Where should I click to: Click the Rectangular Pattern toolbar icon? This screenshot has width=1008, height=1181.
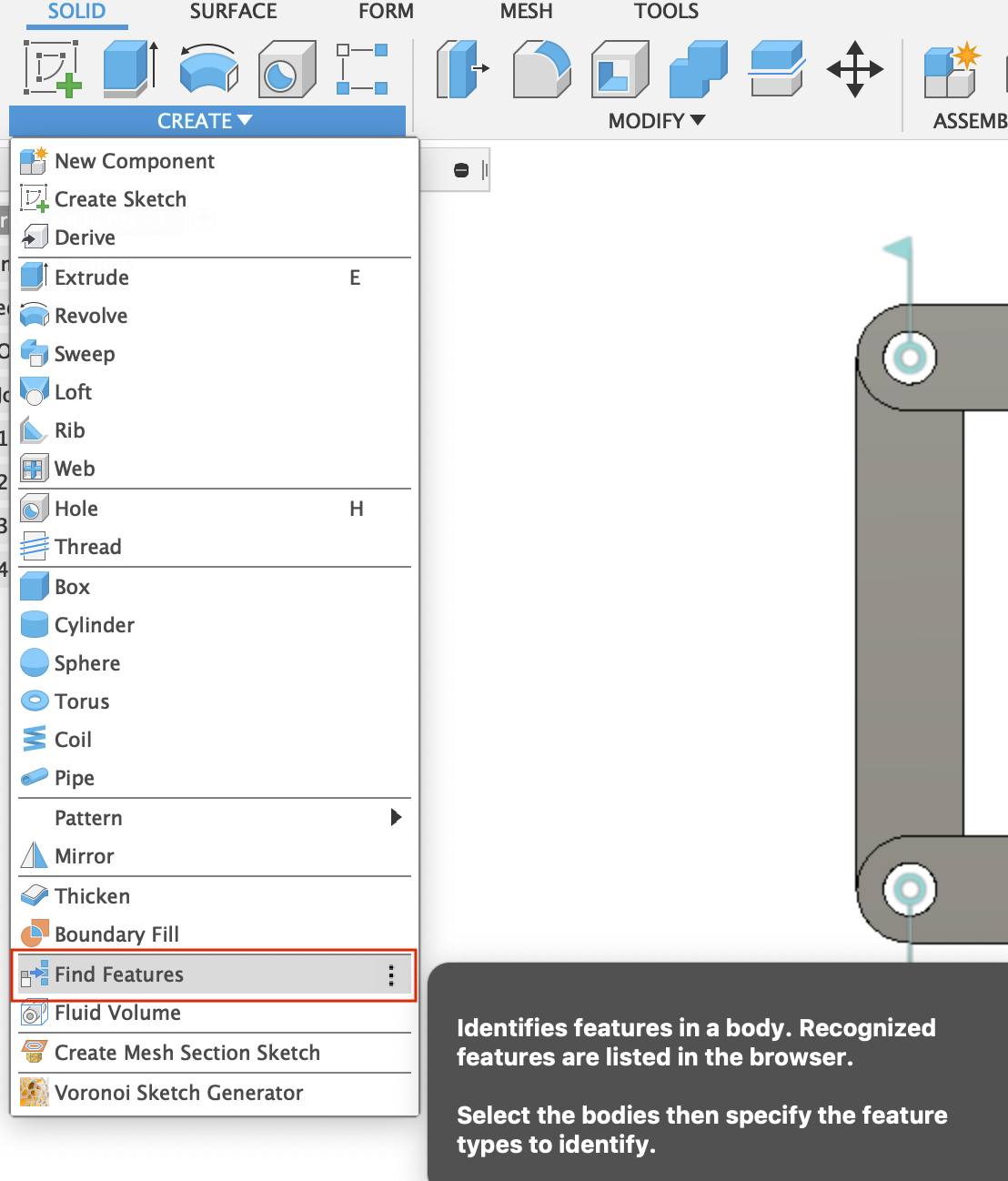point(362,68)
